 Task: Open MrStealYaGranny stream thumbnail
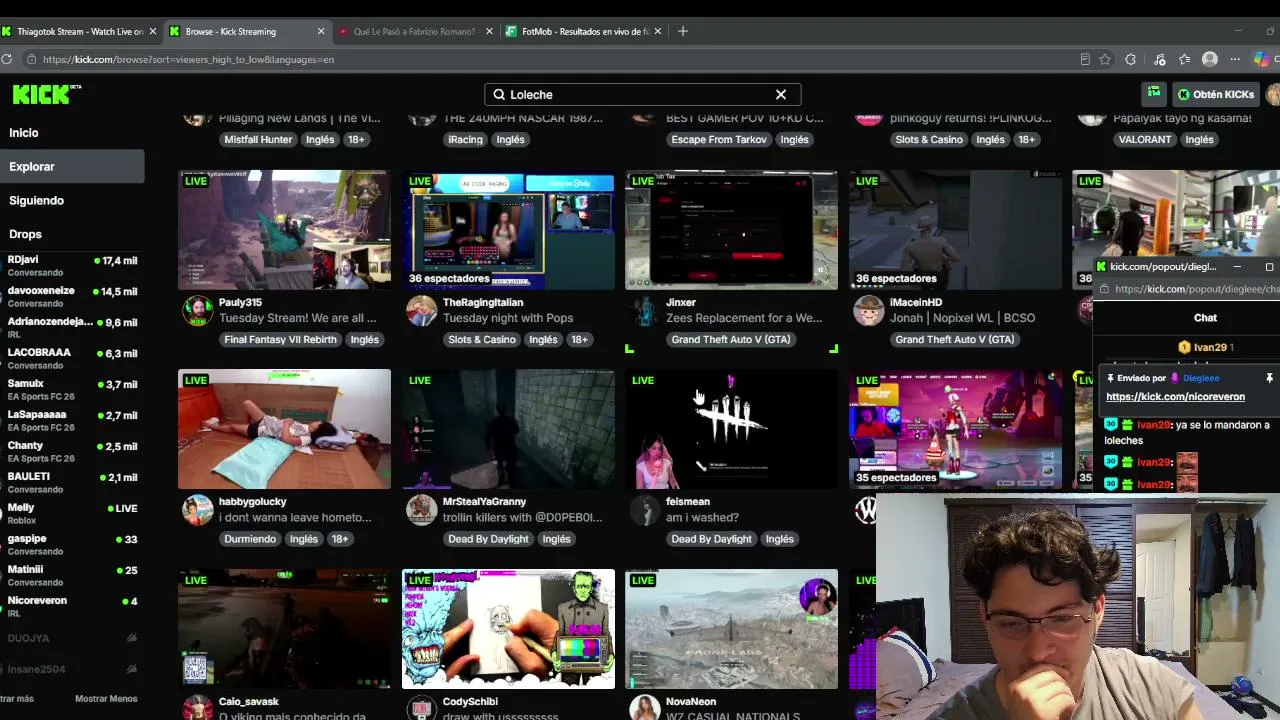point(508,429)
